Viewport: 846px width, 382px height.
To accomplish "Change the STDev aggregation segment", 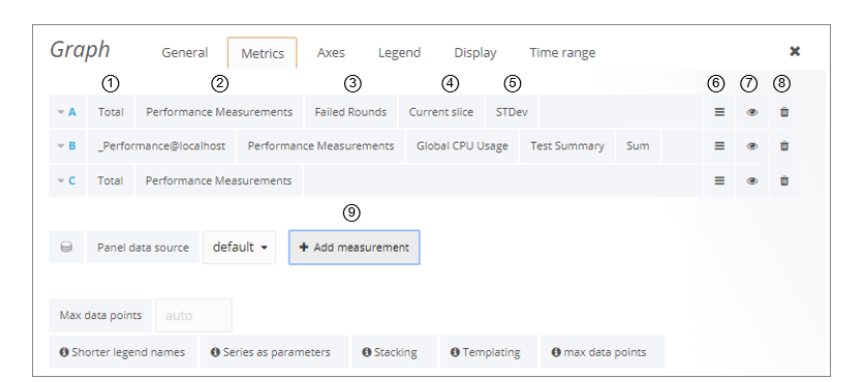I will (511, 112).
